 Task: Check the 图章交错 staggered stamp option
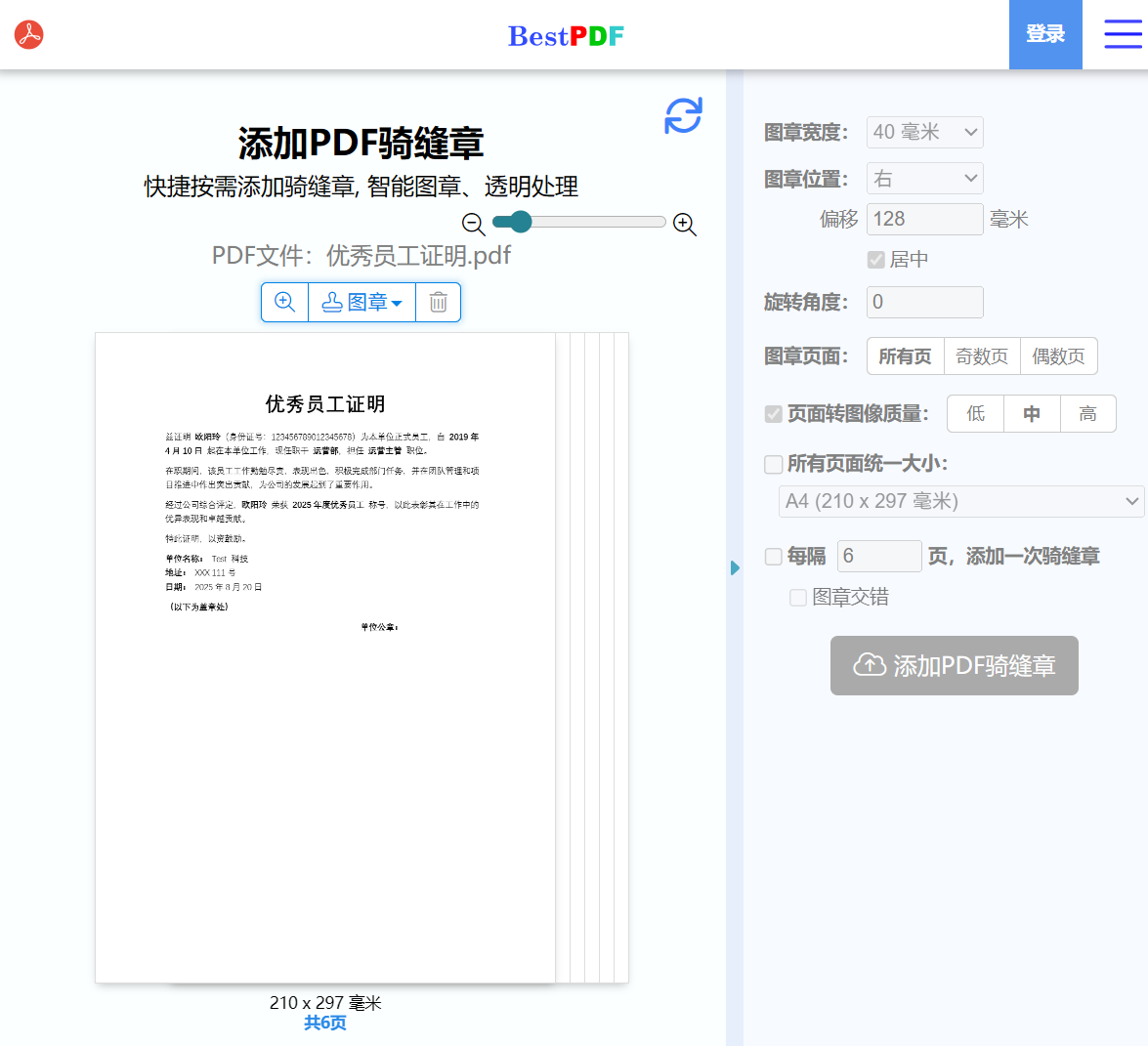point(798,597)
